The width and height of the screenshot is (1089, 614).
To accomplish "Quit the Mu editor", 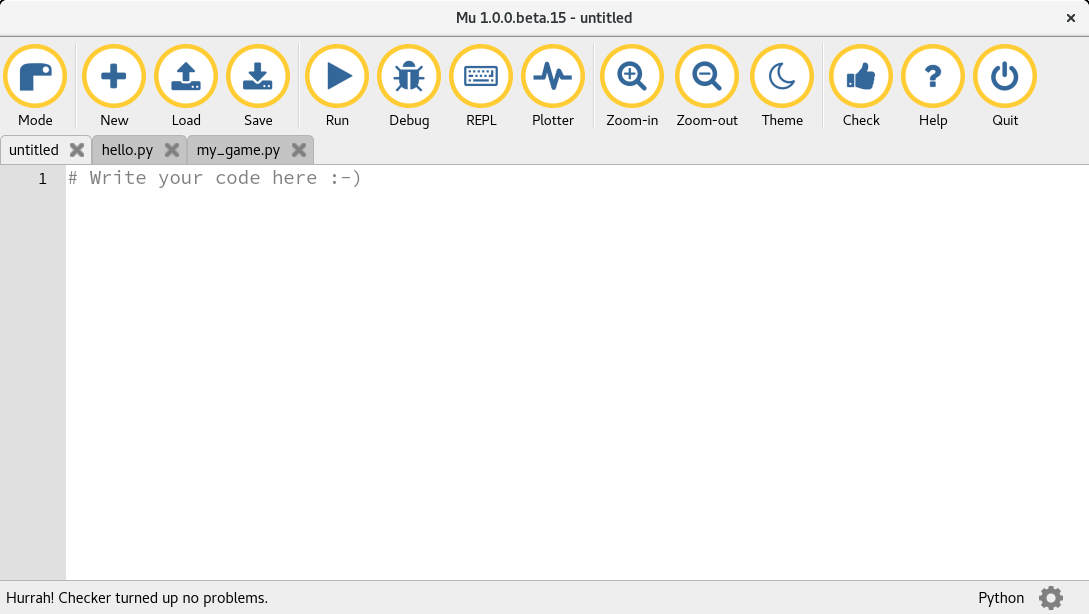I will click(x=1004, y=77).
